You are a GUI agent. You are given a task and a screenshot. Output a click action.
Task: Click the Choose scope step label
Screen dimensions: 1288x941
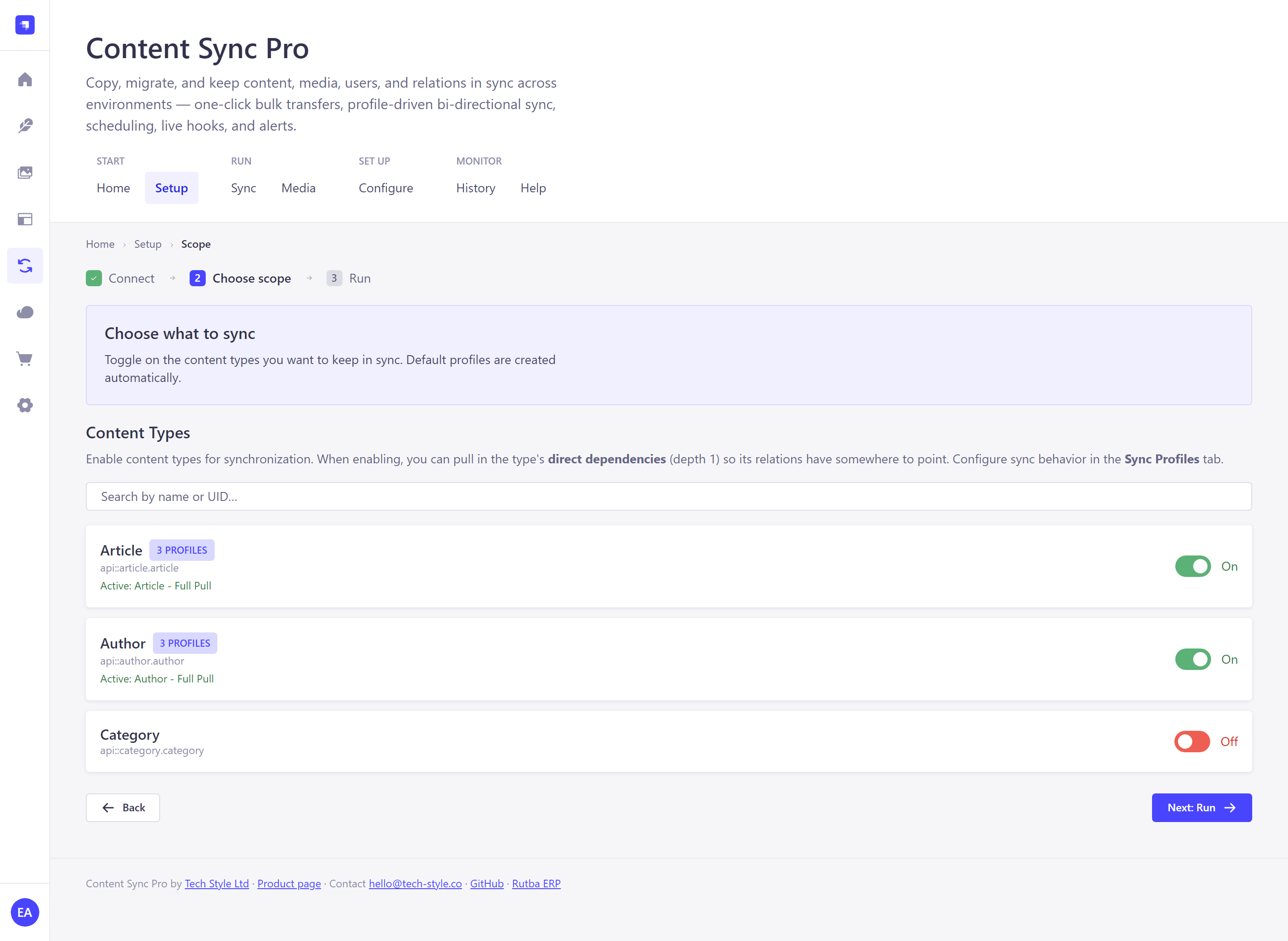pos(252,279)
